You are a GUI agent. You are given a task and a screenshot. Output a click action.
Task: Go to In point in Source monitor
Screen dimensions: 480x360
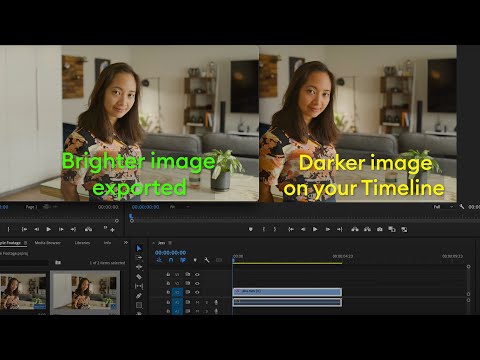pyautogui.click(x=24, y=229)
